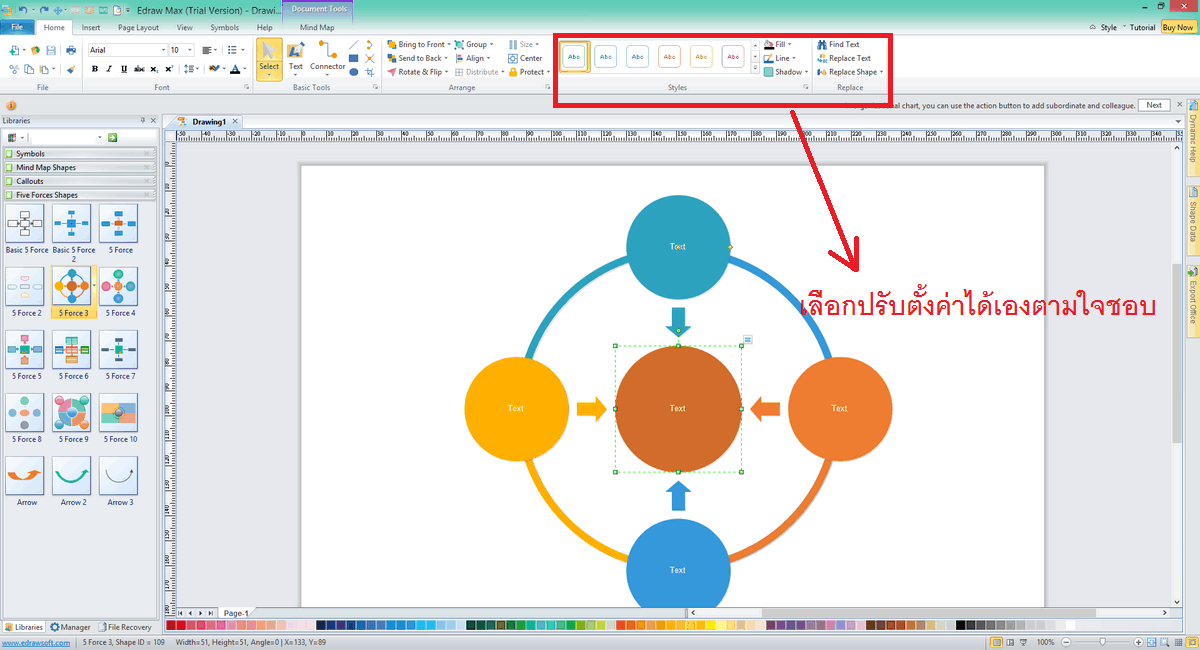This screenshot has height=650, width=1200.
Task: Toggle Underline formatting
Action: [x=124, y=69]
